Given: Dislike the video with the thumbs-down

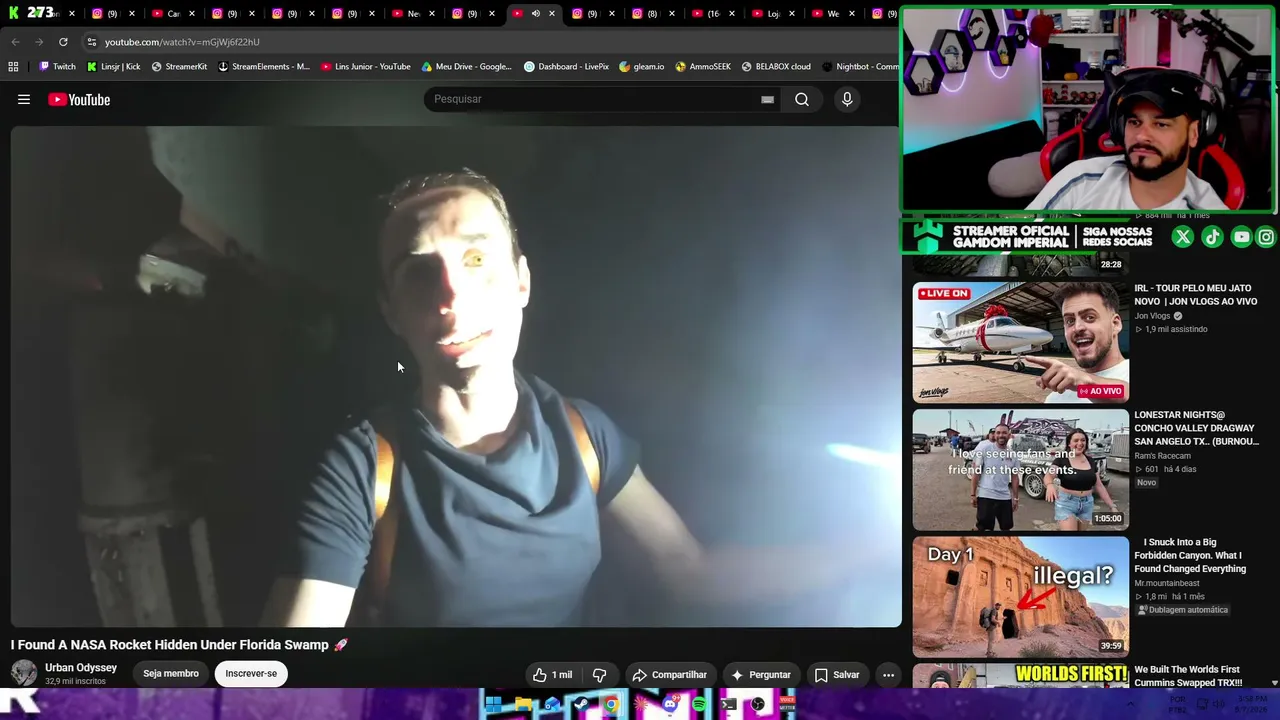Looking at the screenshot, I should pos(600,675).
